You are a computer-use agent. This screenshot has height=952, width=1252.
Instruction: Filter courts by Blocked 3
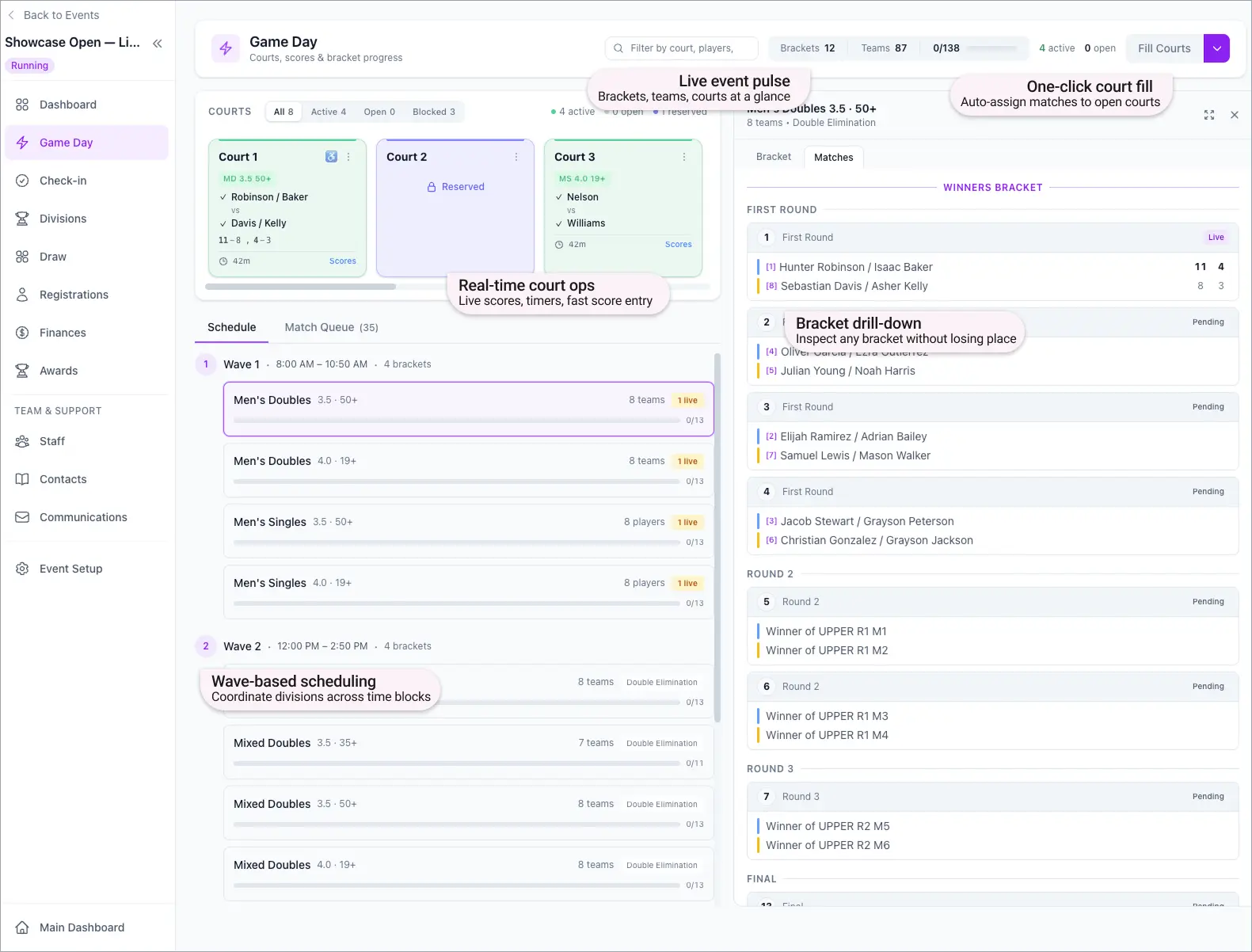pyautogui.click(x=433, y=112)
